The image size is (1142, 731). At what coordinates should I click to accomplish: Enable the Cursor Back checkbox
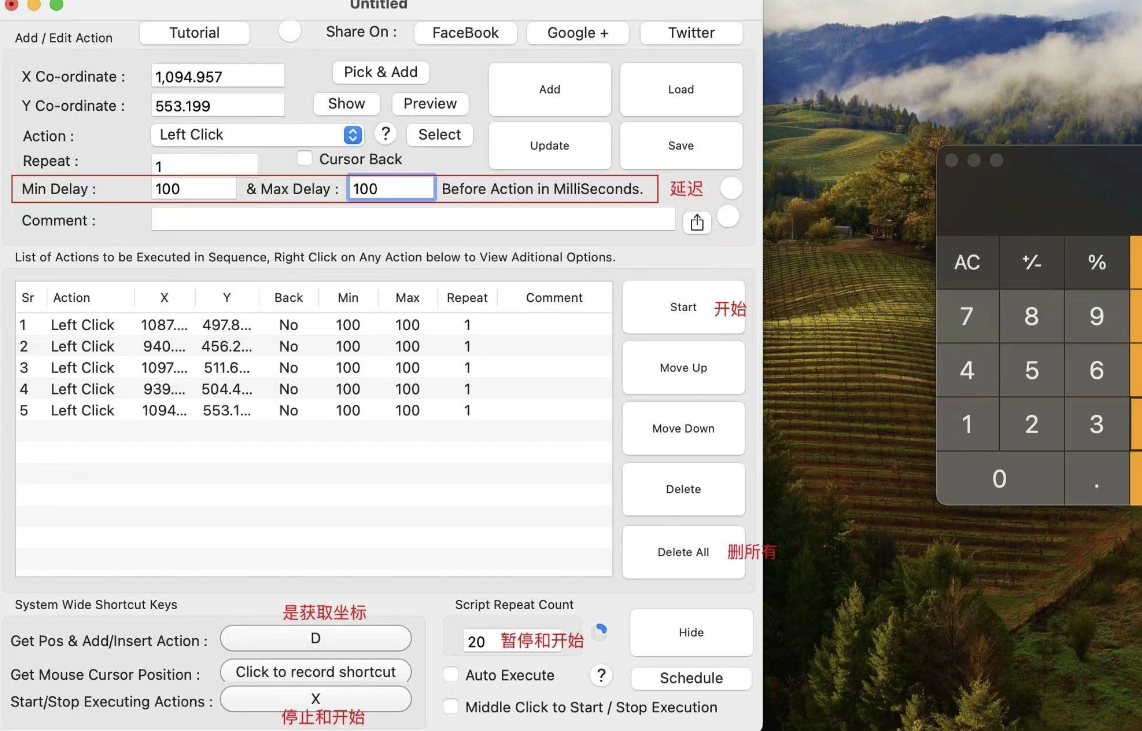tap(303, 158)
